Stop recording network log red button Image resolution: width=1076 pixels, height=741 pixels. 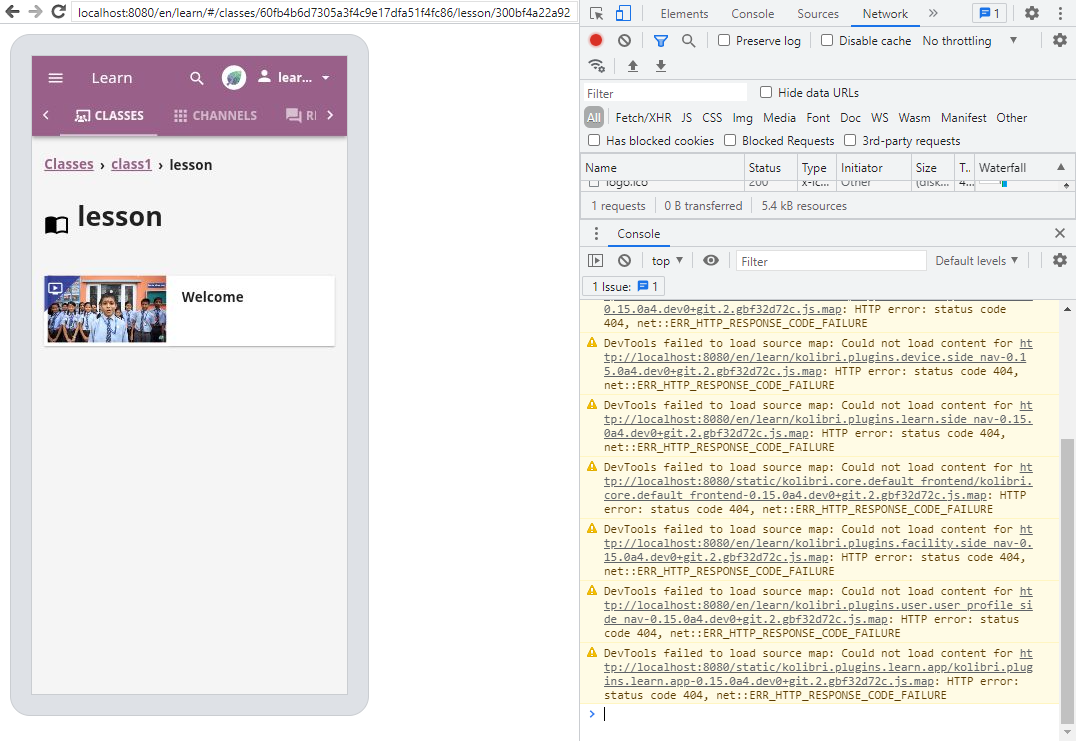click(596, 40)
